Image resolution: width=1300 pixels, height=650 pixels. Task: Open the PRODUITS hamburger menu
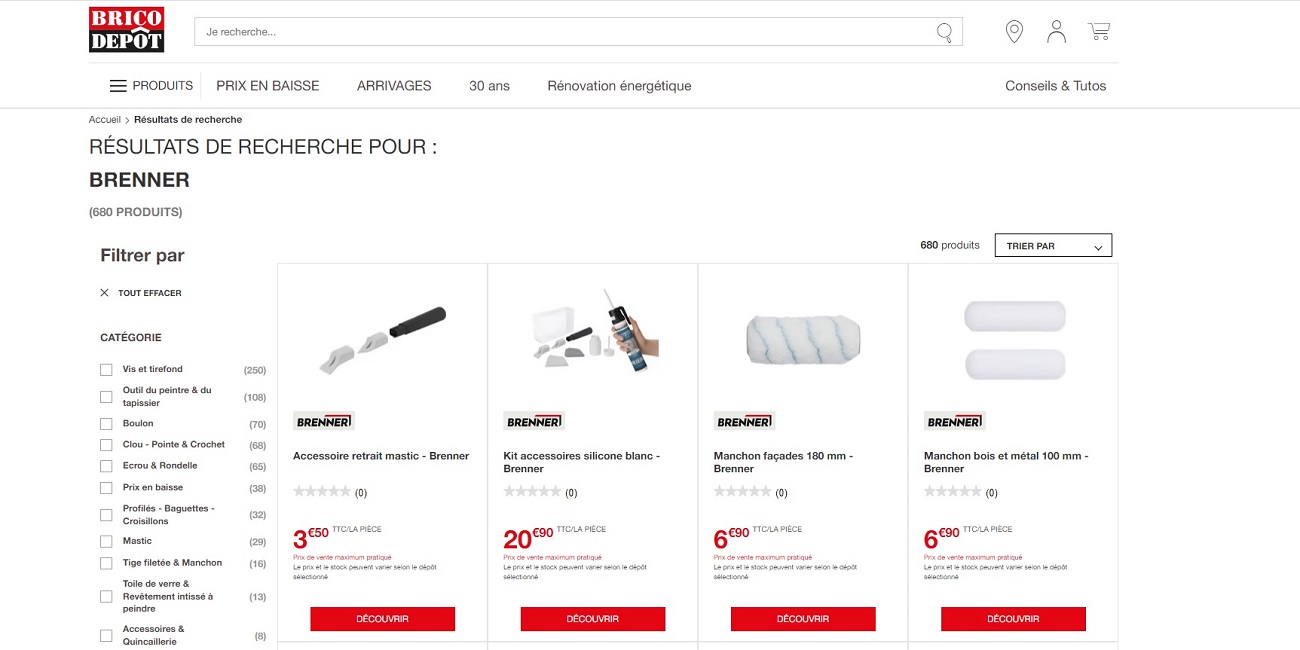[151, 86]
